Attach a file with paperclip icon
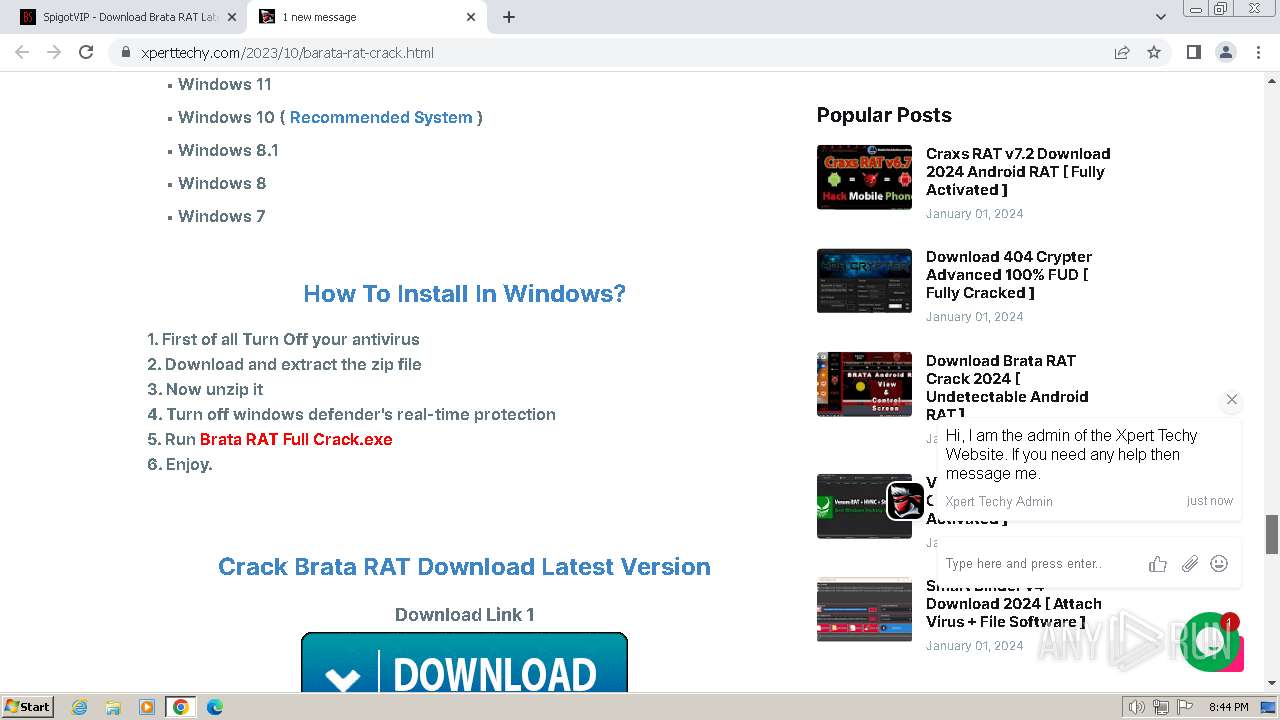The image size is (1280, 720). 1189,564
